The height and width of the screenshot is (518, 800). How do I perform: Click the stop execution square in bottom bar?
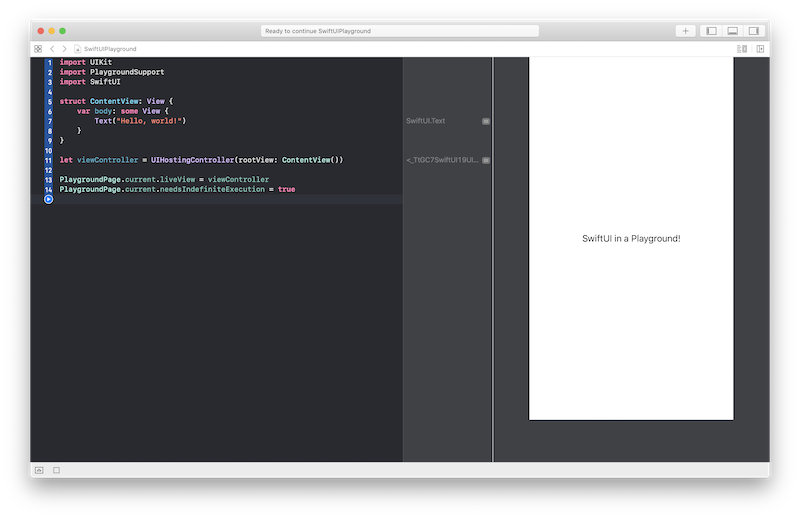tap(57, 470)
